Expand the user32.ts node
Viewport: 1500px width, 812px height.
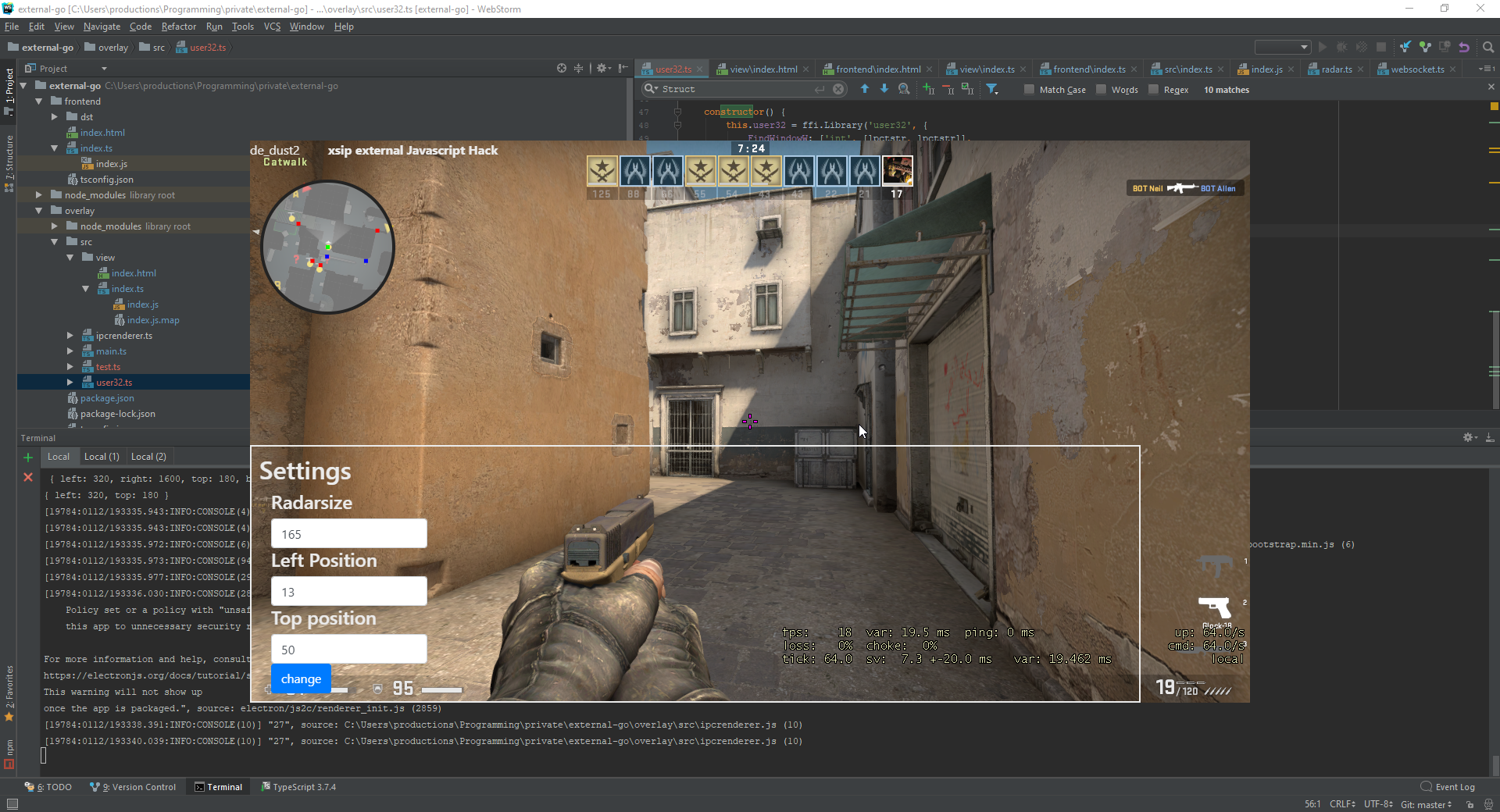70,382
